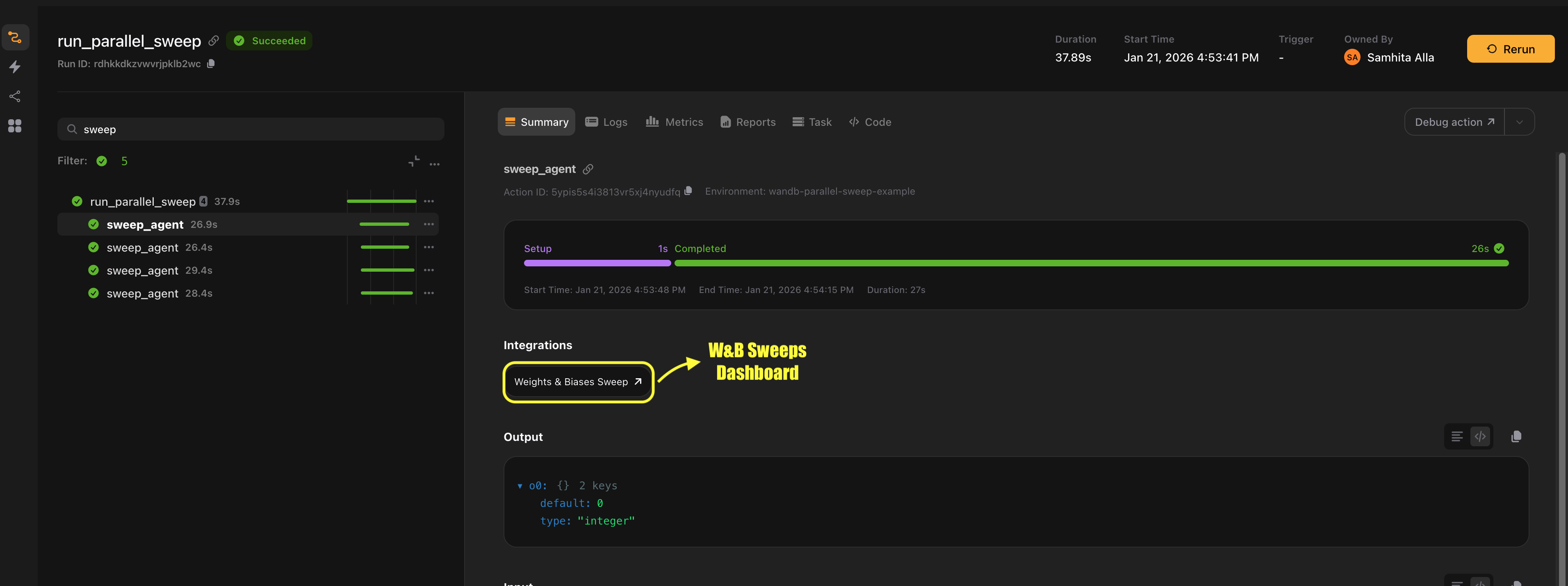Collapse the o0 output key
The width and height of the screenshot is (1568, 586).
tap(520, 486)
